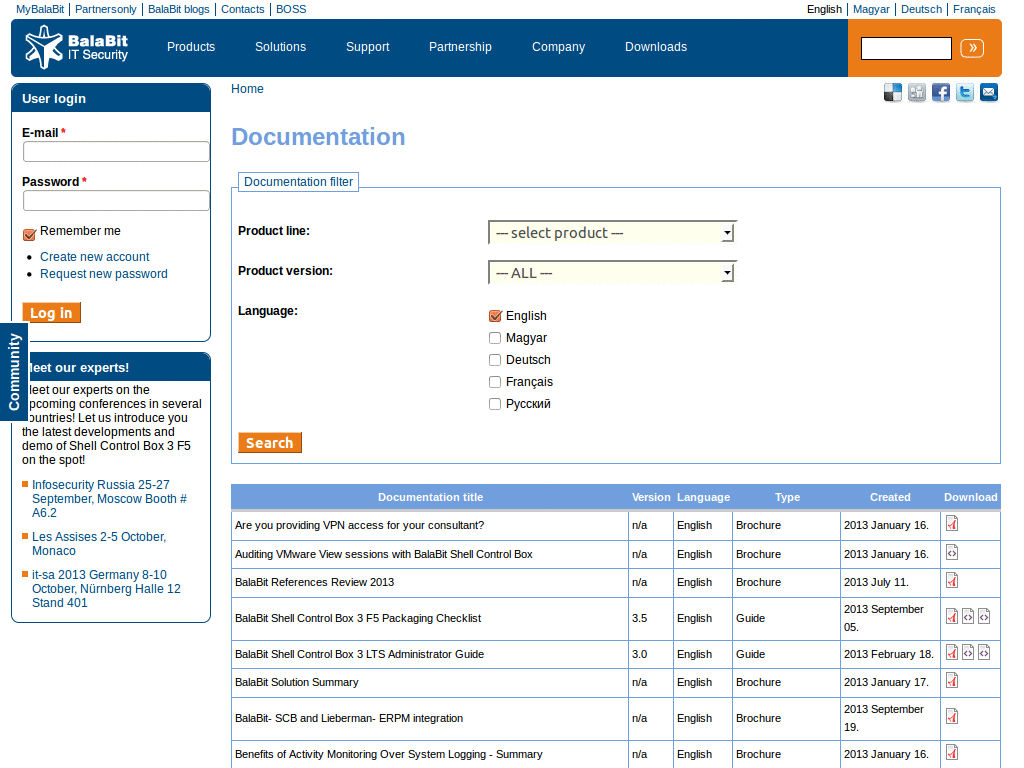Click the BalaBit IT Security logo
The width and height of the screenshot is (1024, 768).
(x=76, y=47)
